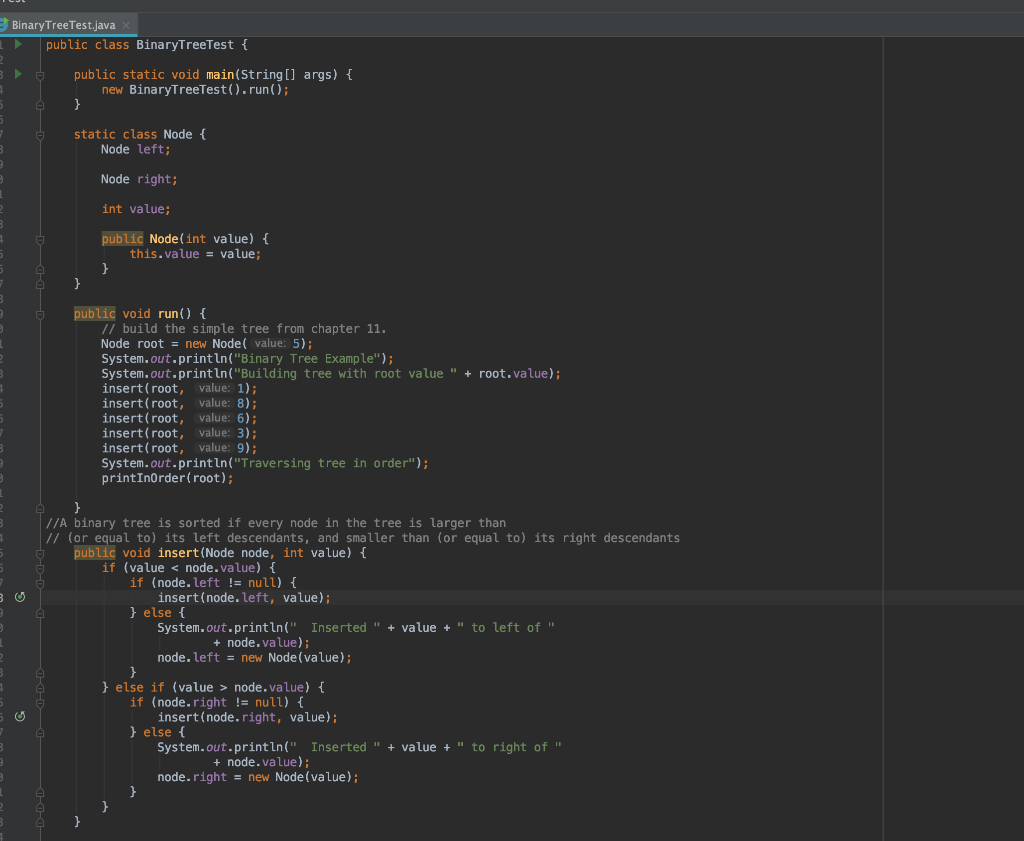This screenshot has width=1024, height=841.
Task: Collapse the insert method fold marker
Action: tap(40, 554)
